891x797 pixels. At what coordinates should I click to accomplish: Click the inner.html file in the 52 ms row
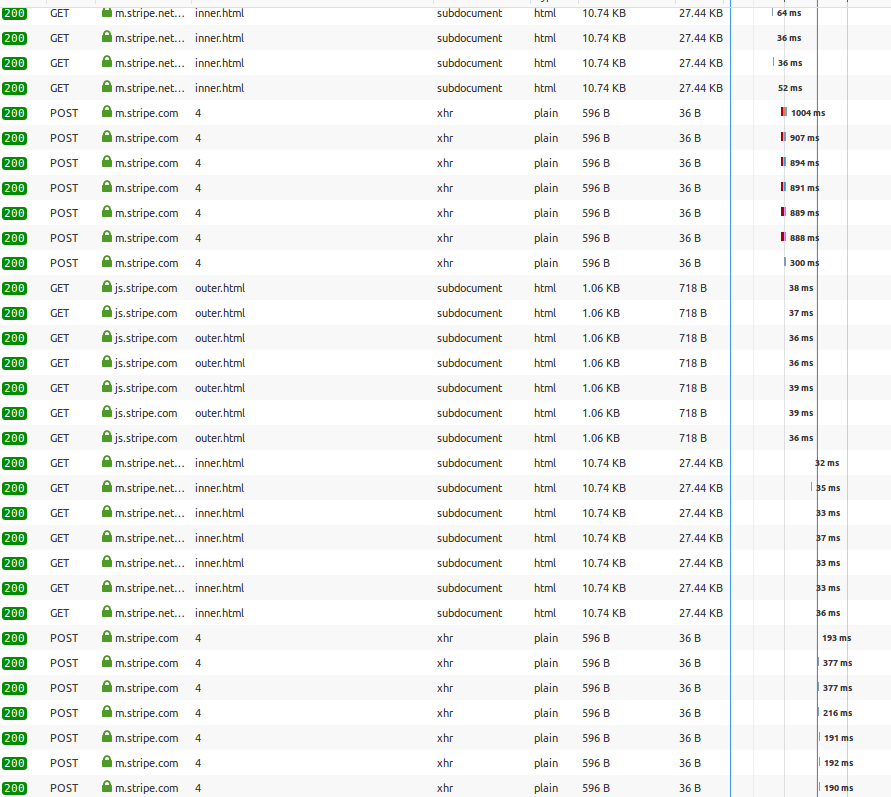(219, 88)
